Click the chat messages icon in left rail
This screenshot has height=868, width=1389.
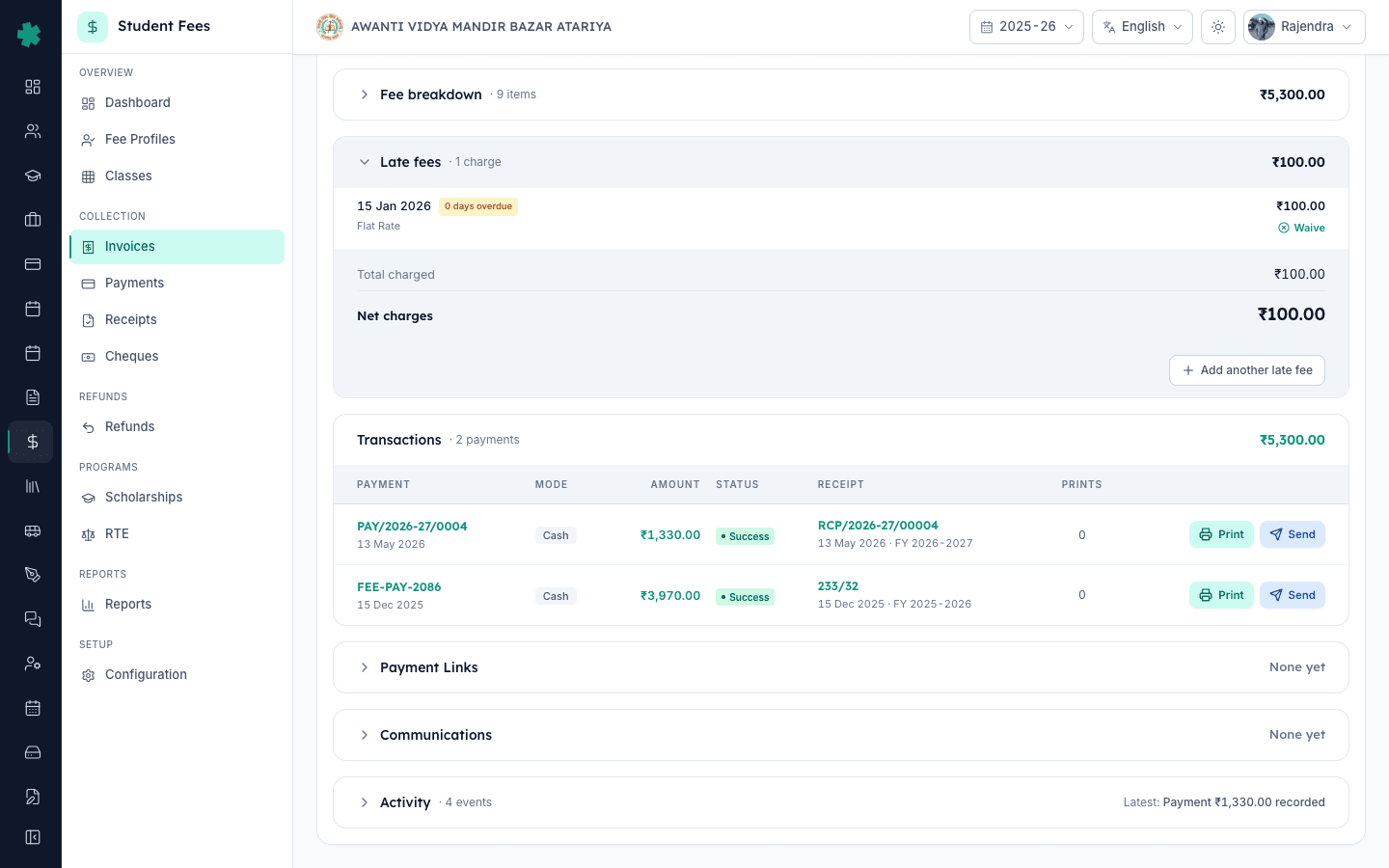(x=33, y=619)
